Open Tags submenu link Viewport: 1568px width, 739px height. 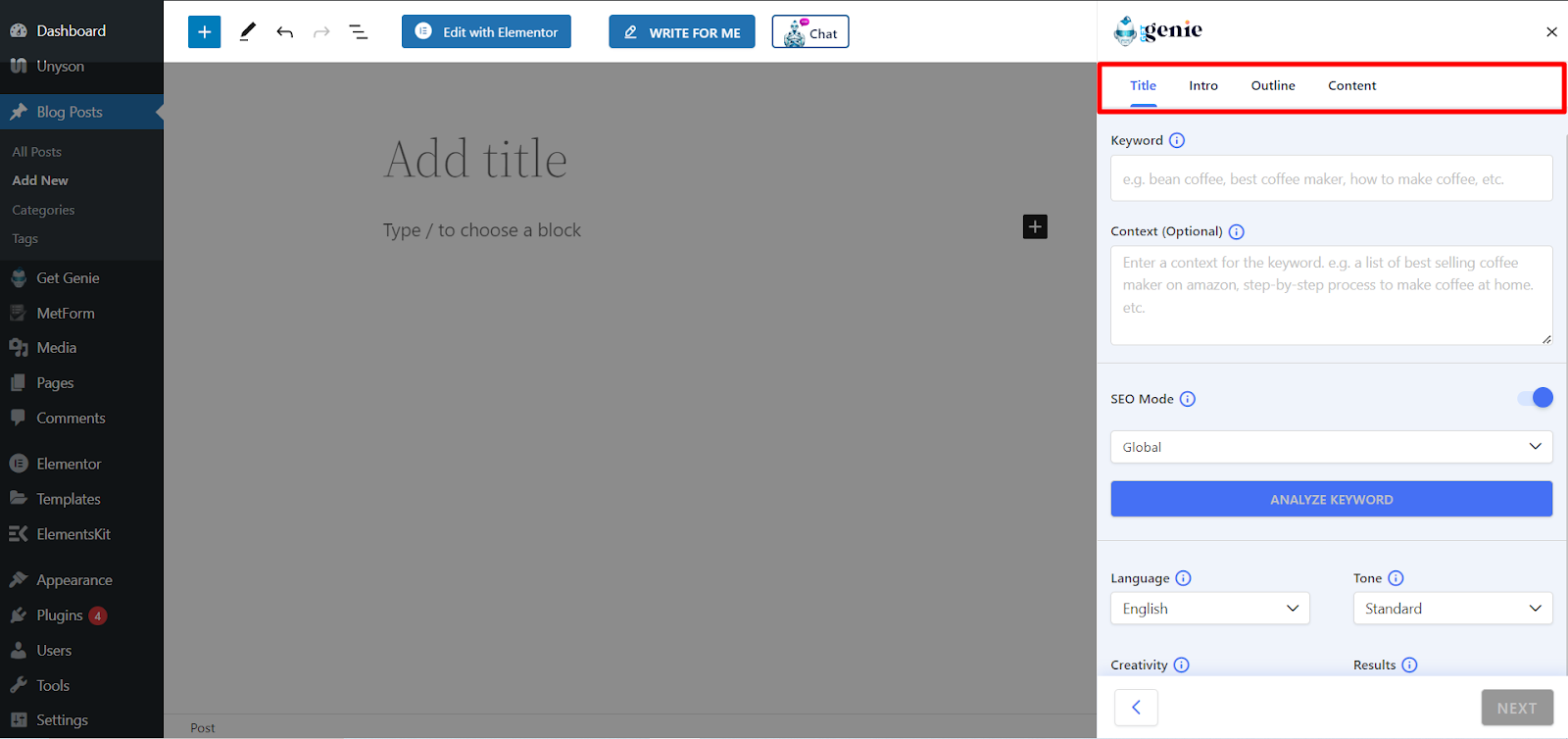coord(24,238)
